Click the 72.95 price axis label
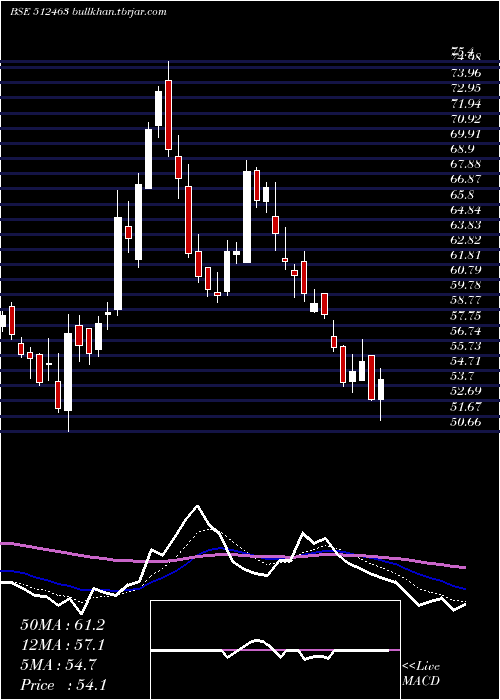This screenshot has width=500, height=700. click(466, 88)
